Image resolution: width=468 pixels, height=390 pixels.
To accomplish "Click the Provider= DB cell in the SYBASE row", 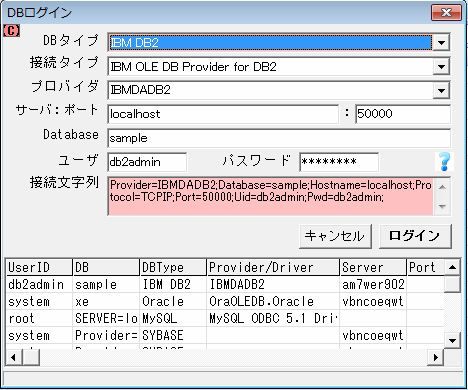I will click(x=106, y=336).
